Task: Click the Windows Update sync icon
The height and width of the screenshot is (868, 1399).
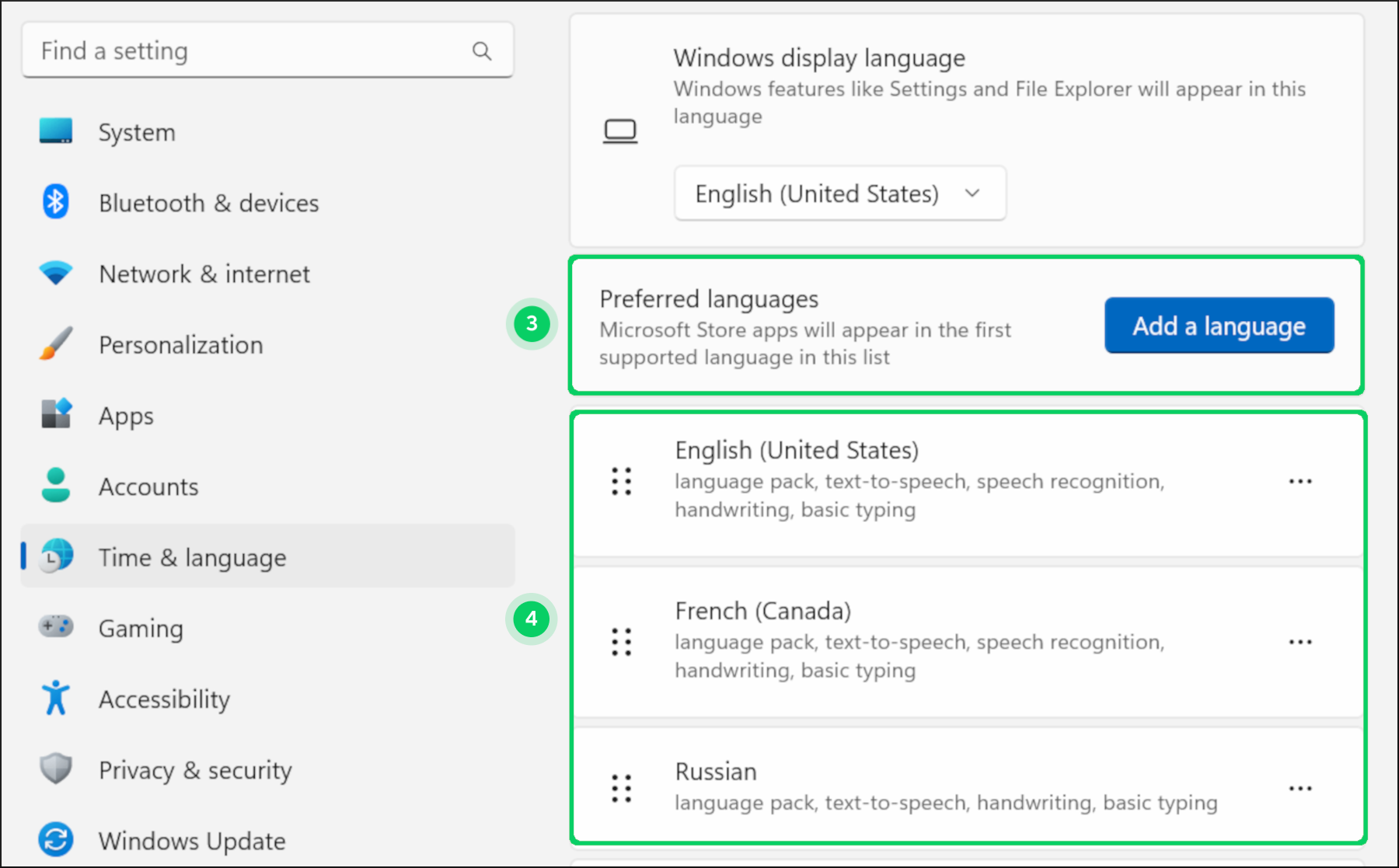Action: coord(56,840)
